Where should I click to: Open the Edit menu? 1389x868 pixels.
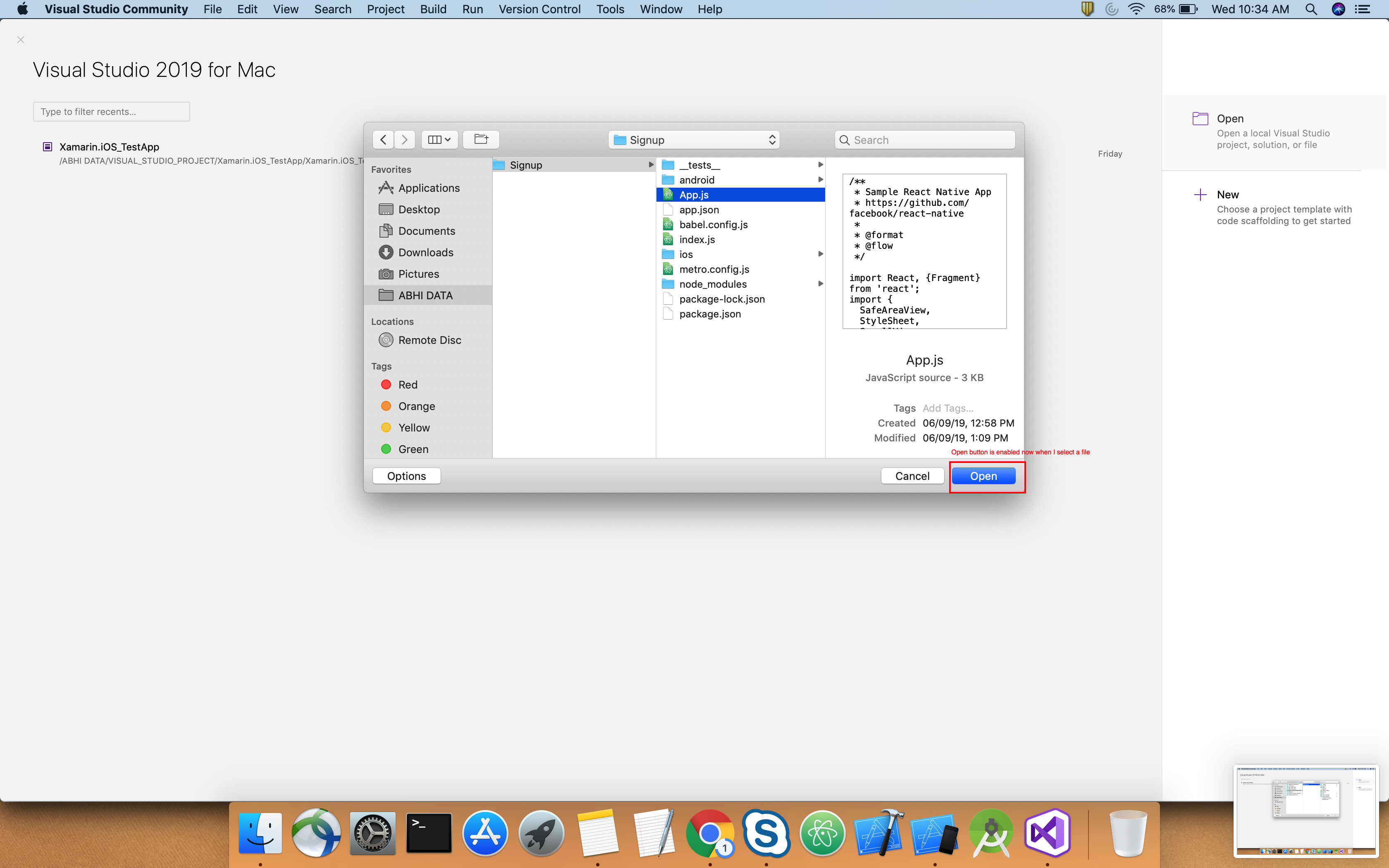247,9
